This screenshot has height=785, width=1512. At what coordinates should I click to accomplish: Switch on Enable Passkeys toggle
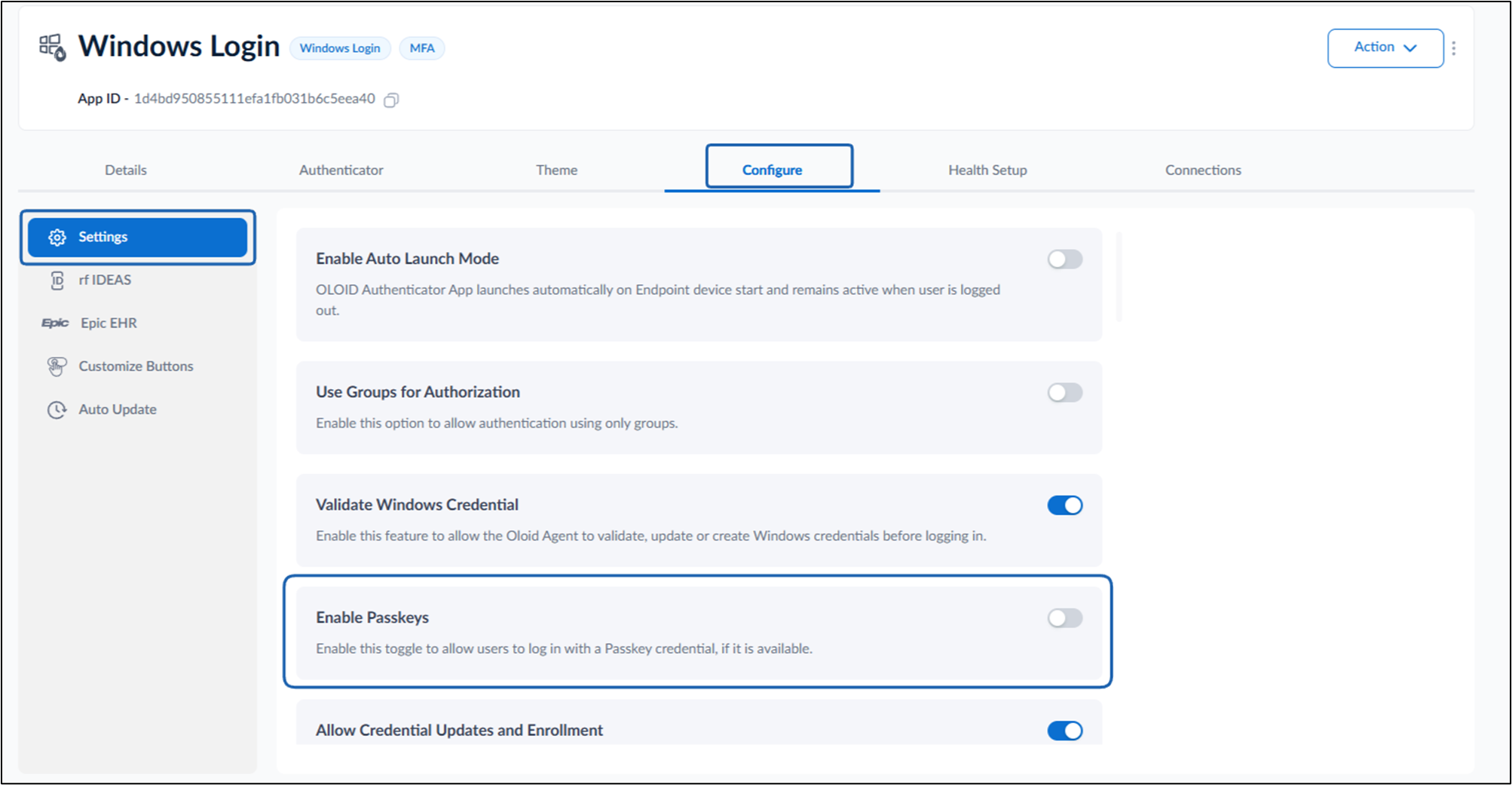(x=1064, y=618)
